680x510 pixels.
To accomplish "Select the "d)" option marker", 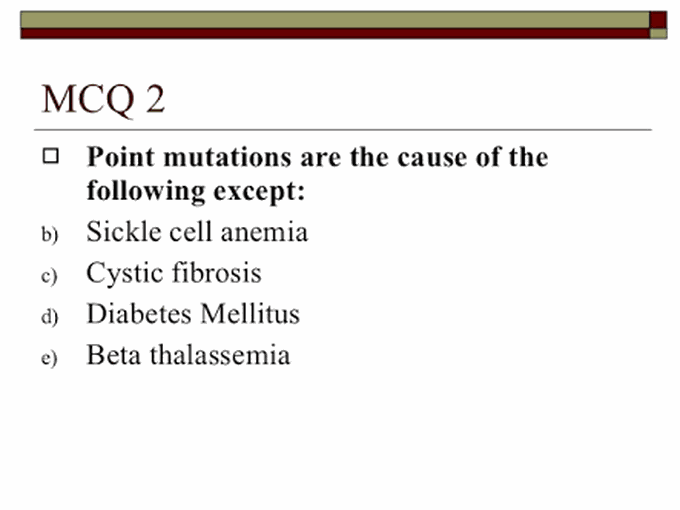I will click(x=49, y=317).
